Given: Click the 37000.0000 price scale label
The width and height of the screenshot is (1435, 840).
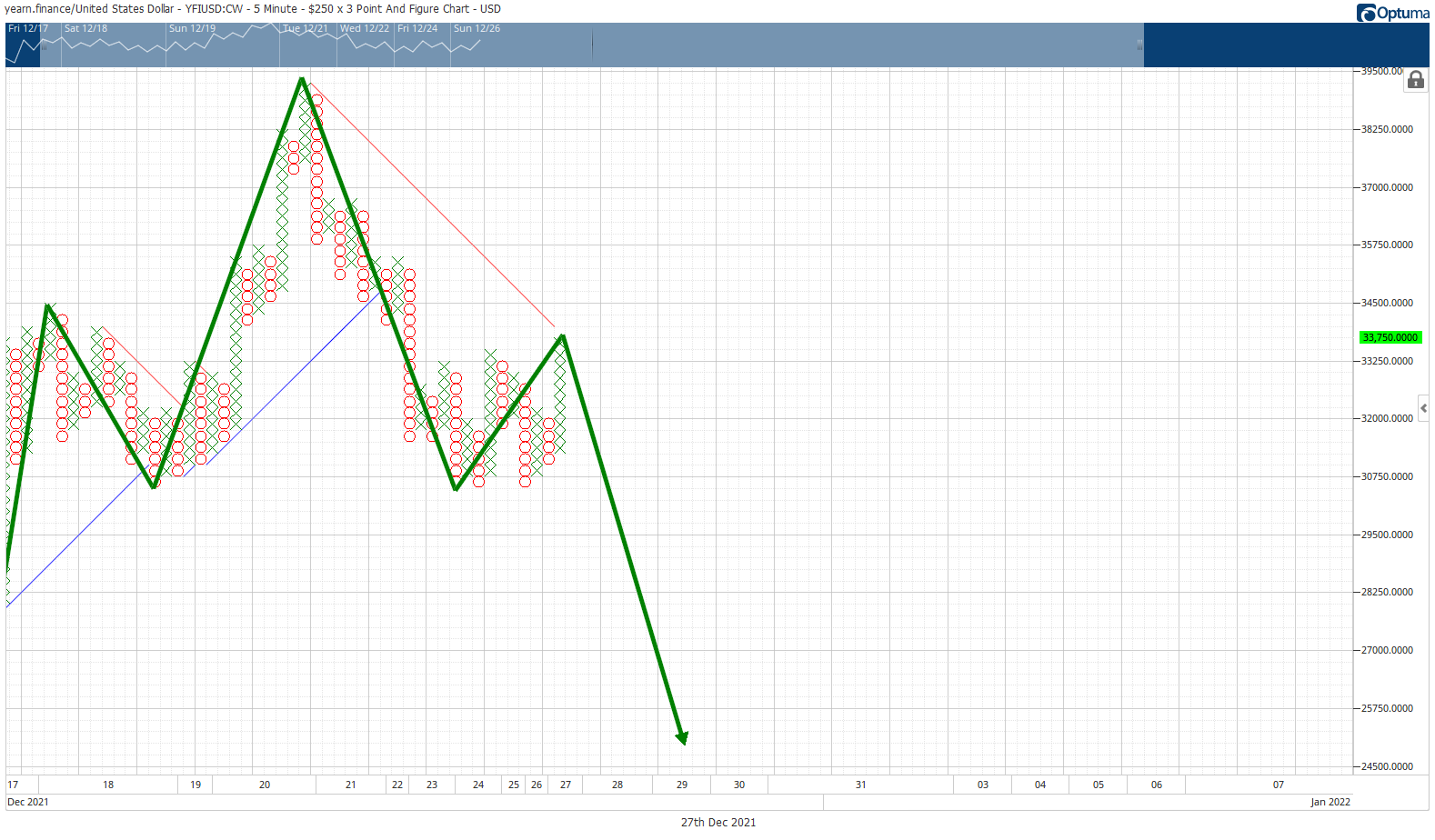Looking at the screenshot, I should [1387, 187].
